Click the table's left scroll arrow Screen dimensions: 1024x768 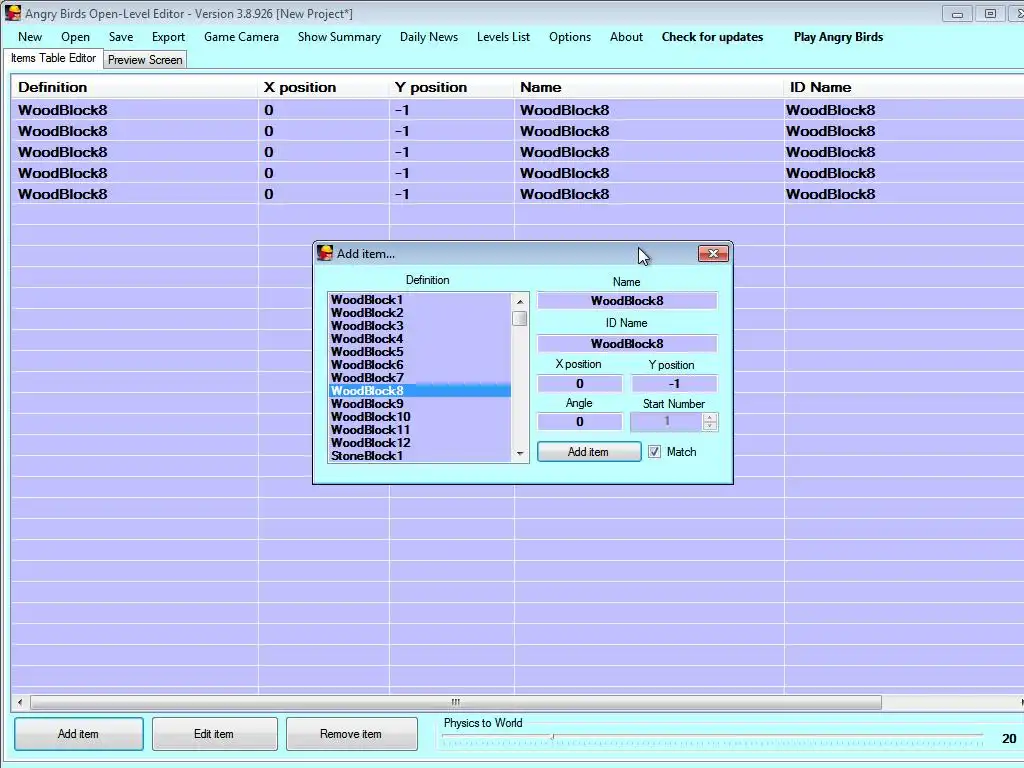point(20,702)
